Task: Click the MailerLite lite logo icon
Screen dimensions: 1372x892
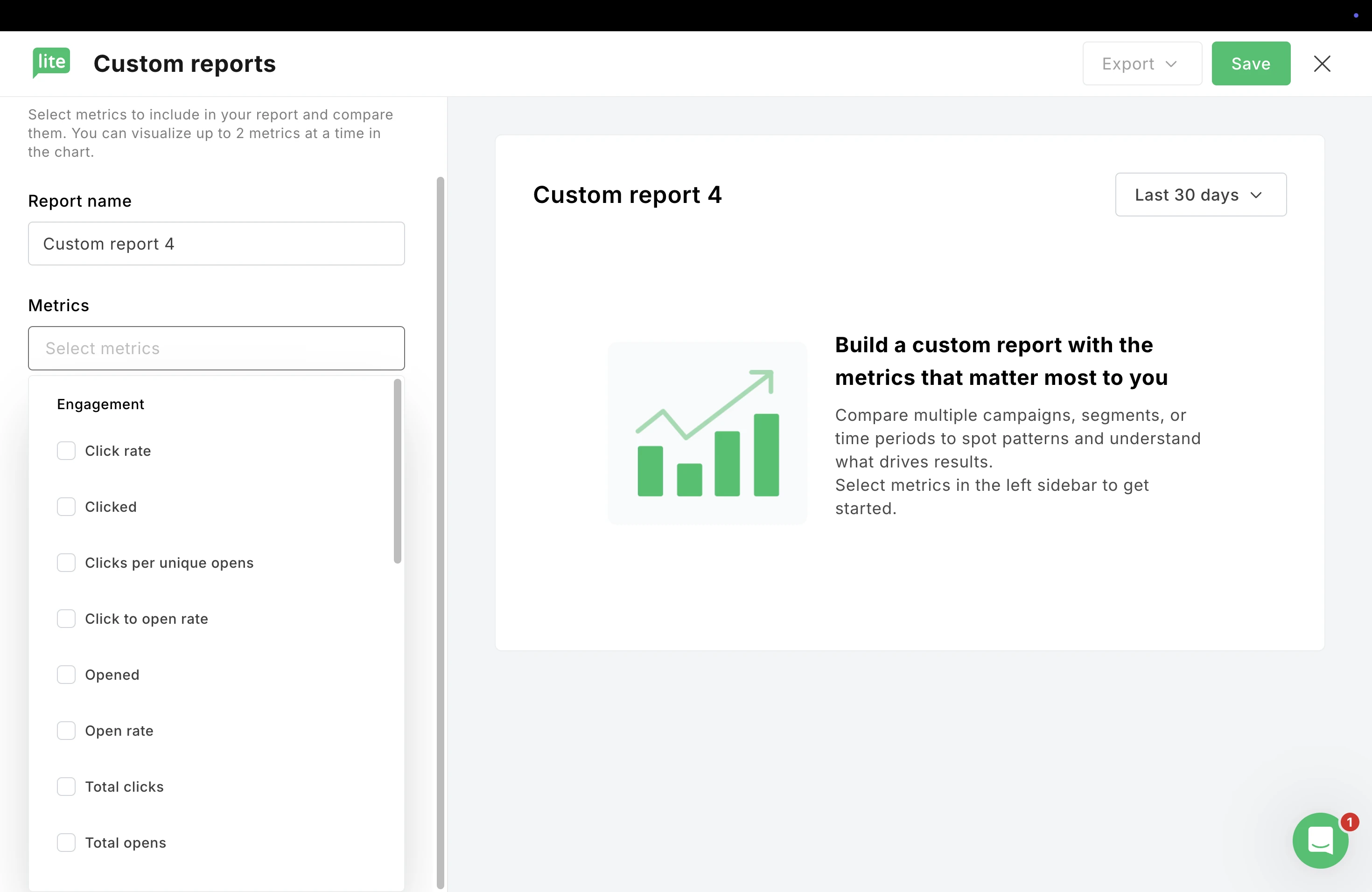Action: point(51,62)
